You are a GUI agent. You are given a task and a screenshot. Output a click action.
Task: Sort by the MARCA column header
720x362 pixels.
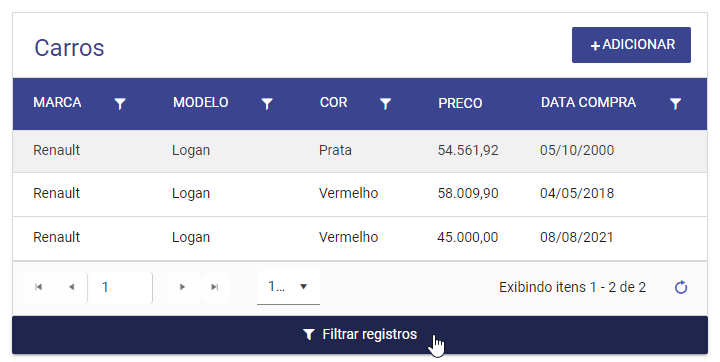pos(57,102)
